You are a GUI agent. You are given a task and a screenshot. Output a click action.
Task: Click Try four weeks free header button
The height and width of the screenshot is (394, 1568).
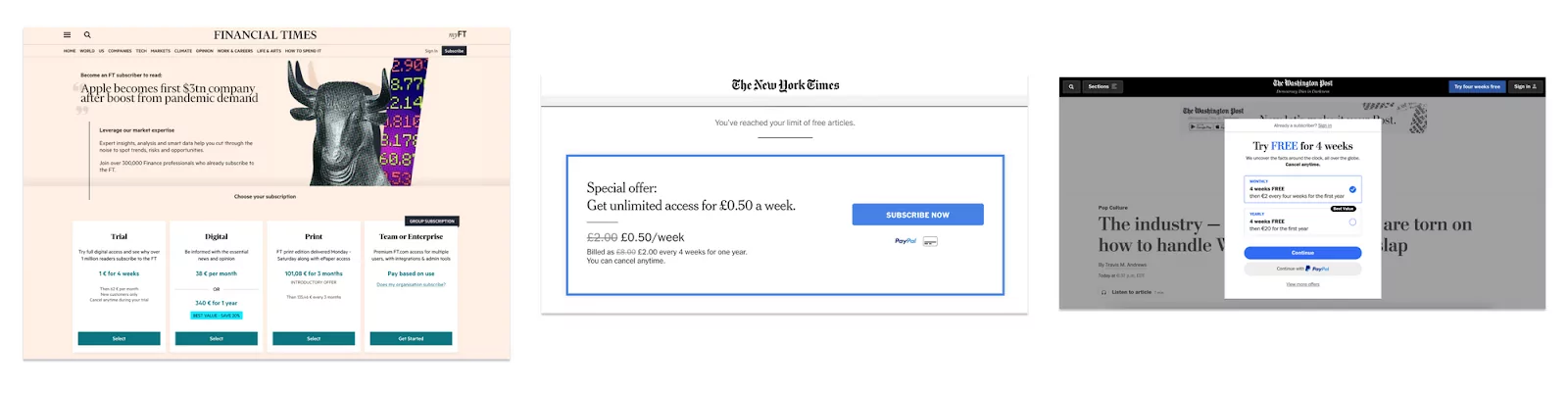pos(1477,86)
